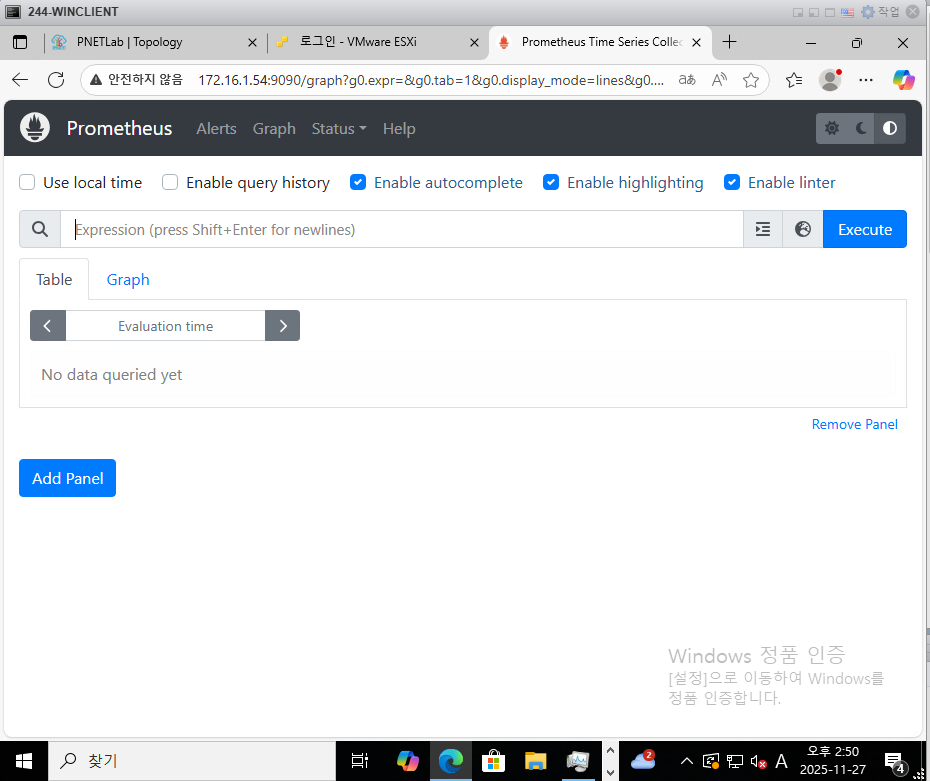Open Copilot app from the taskbar
The width and height of the screenshot is (930, 781).
click(407, 761)
